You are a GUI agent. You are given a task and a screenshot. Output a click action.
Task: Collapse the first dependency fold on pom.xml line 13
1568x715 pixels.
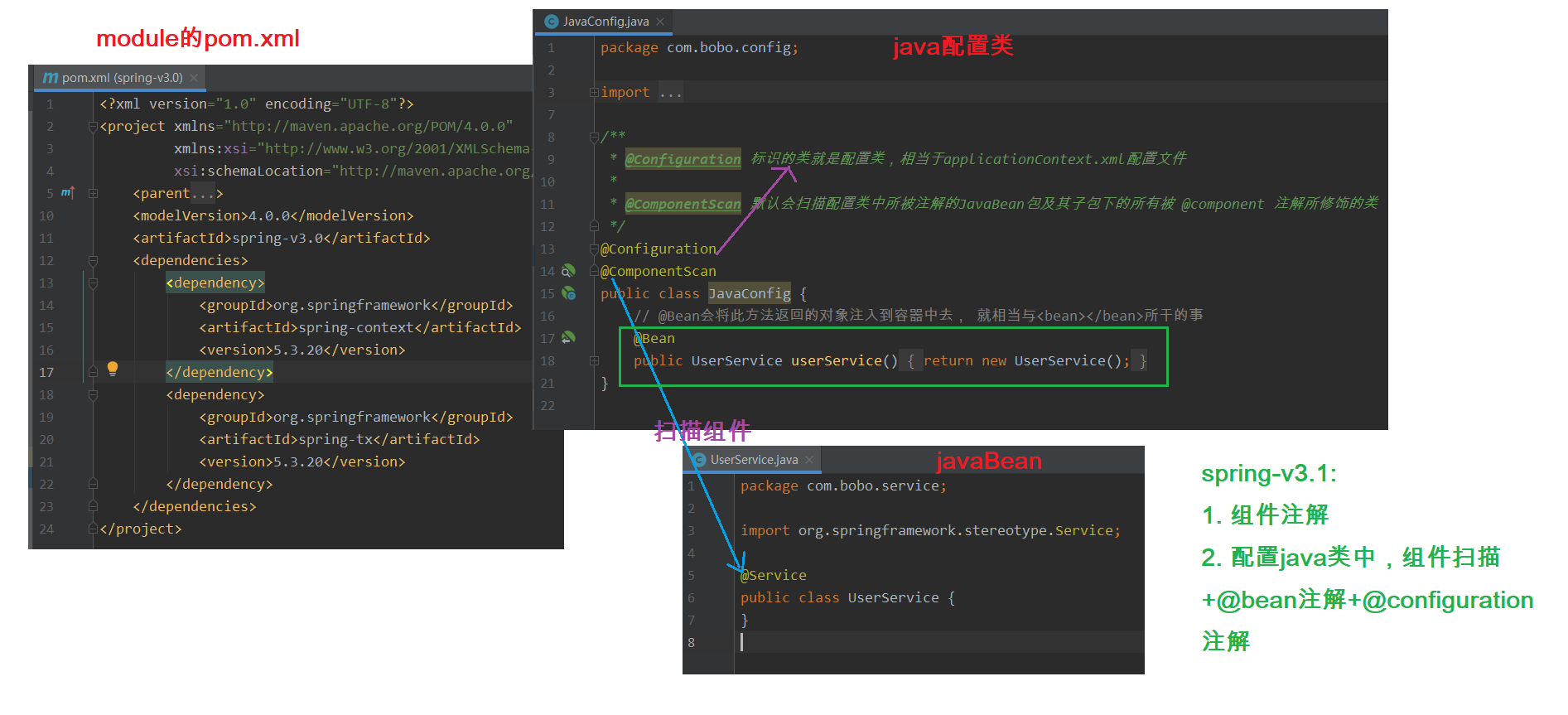tap(94, 283)
